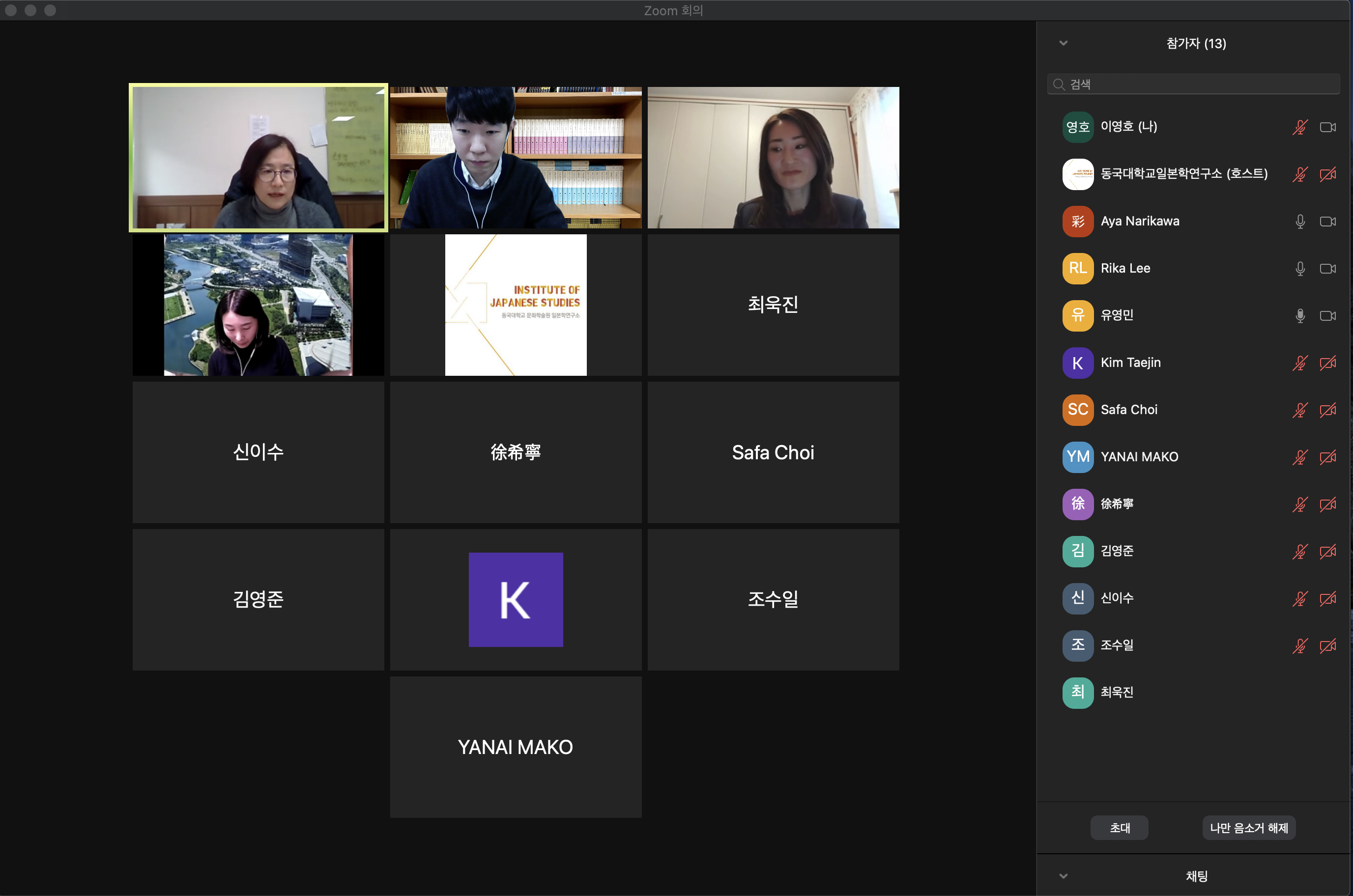Click camera-off icon for 조수일 in list
The height and width of the screenshot is (896, 1353).
[1327, 645]
